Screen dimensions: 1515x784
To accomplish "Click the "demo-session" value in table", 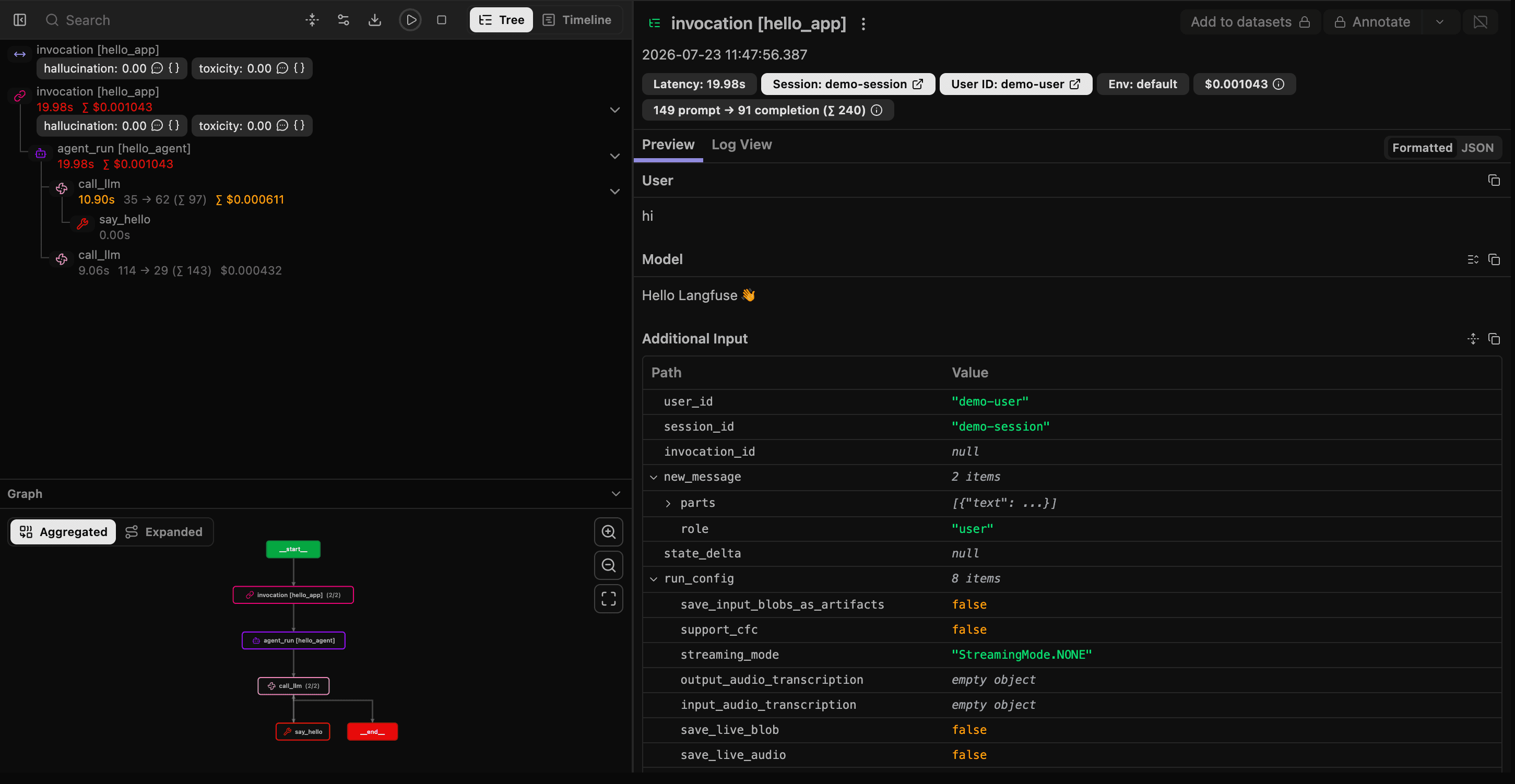I will tap(1000, 427).
